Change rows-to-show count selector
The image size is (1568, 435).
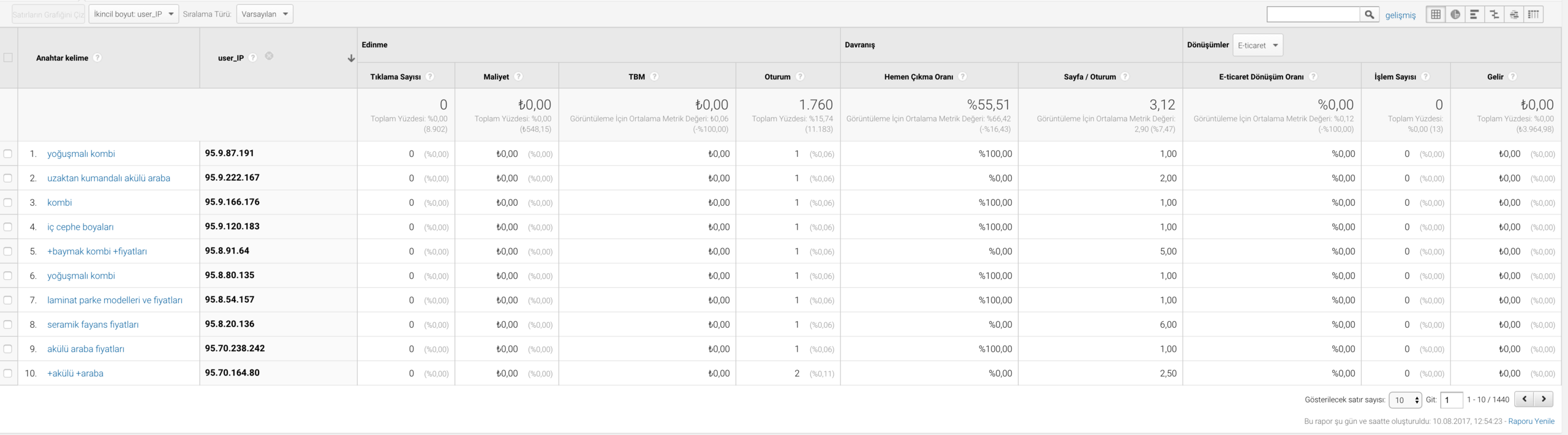click(1405, 400)
